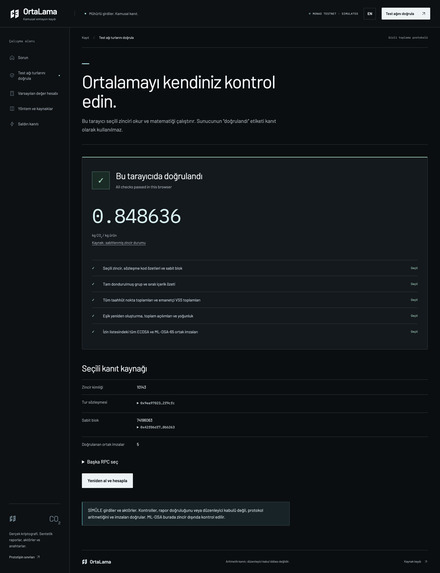
Task: Switch language with the EN button
Action: (x=369, y=14)
